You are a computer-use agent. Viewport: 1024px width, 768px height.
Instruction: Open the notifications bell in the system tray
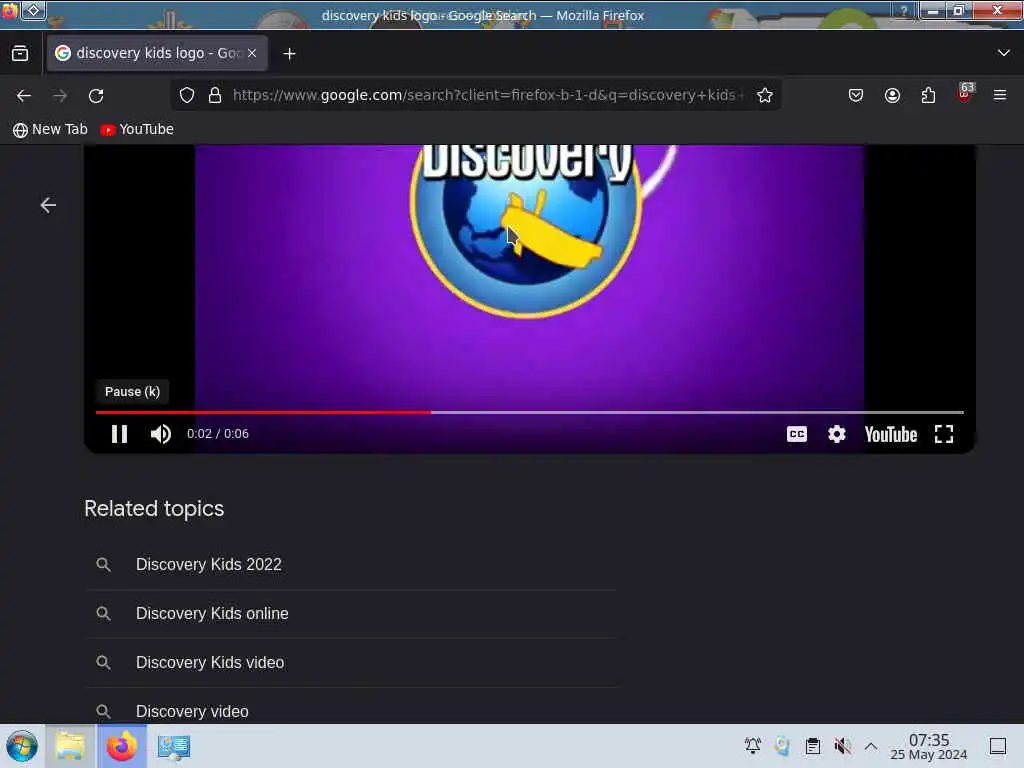pyautogui.click(x=753, y=746)
